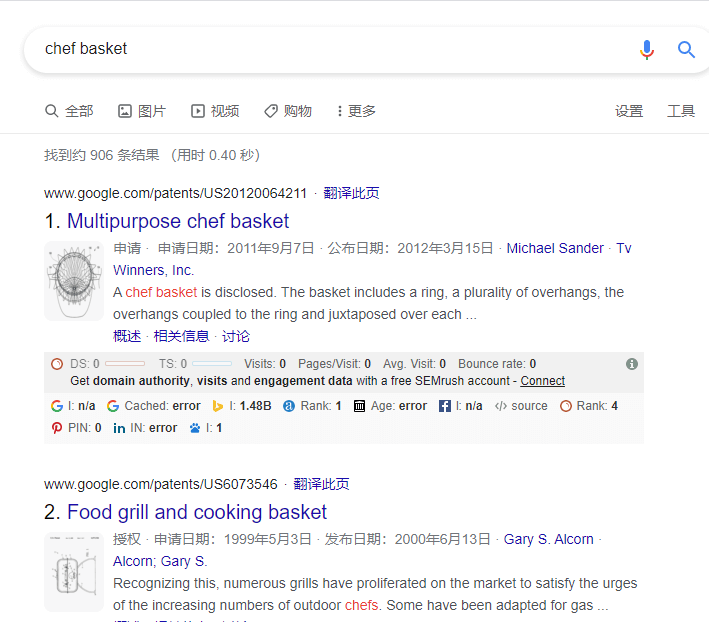
Task: Click the Web Archive Age icon
Action: [359, 406]
